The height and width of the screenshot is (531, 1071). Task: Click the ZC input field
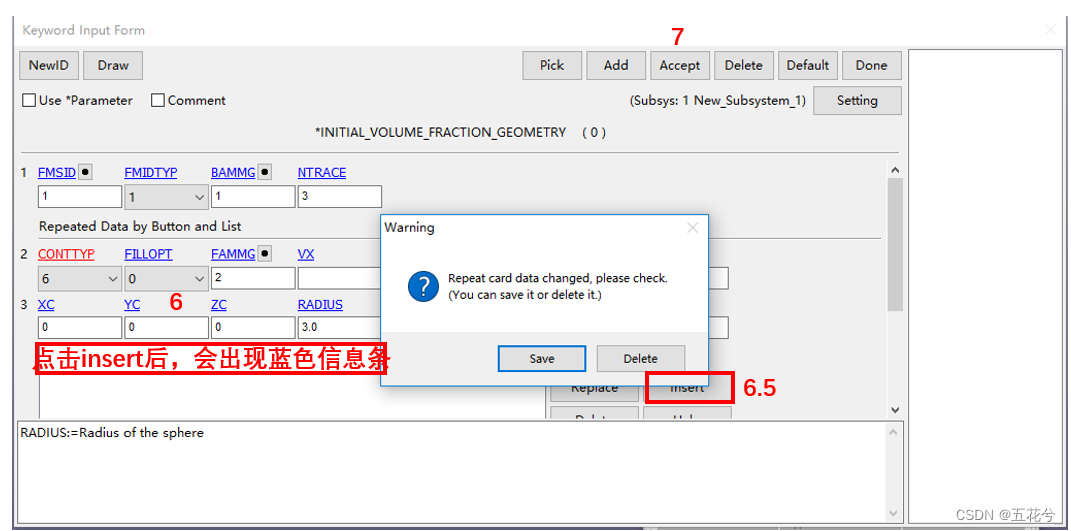[x=253, y=328]
